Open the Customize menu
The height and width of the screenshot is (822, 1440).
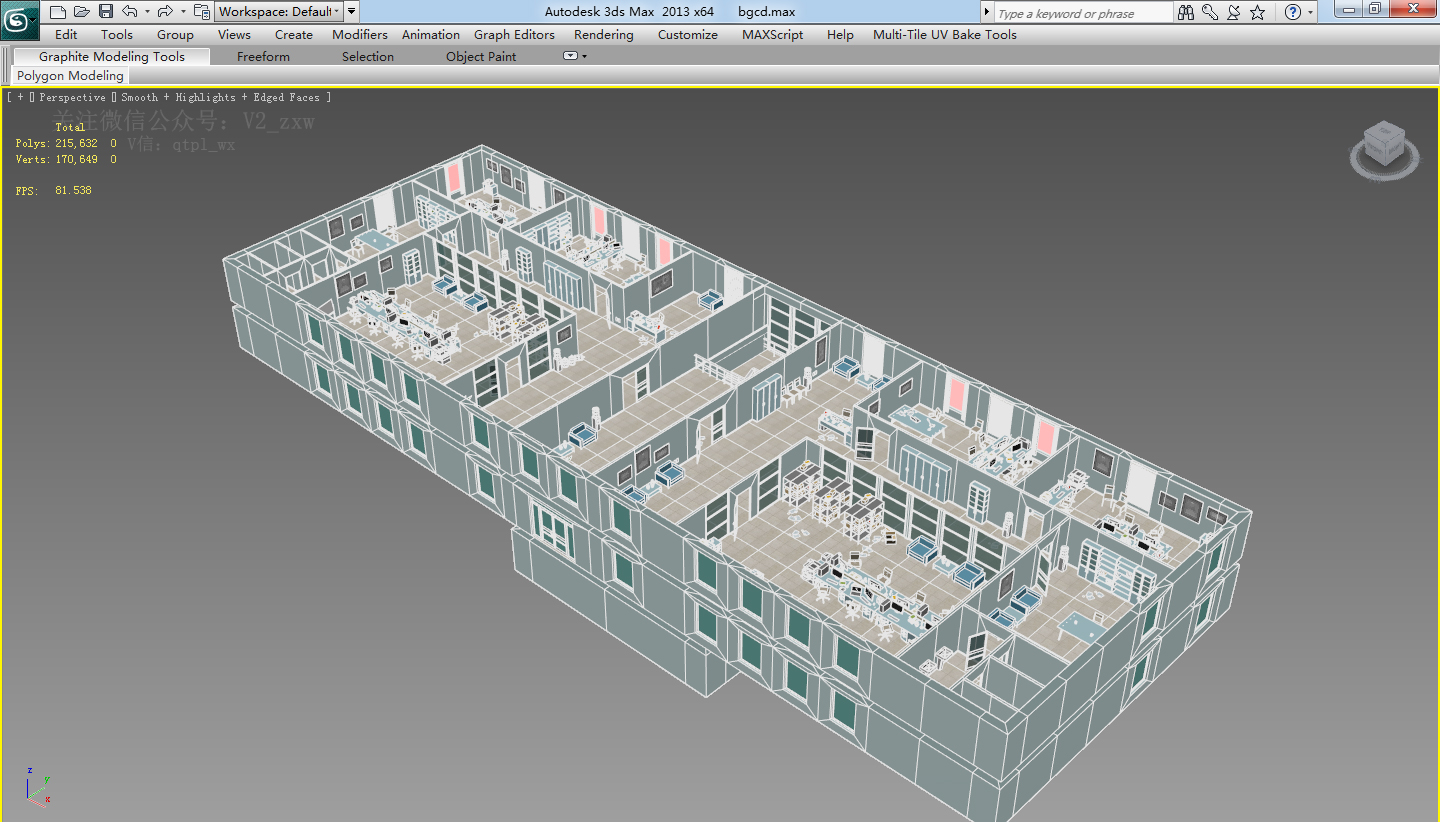(x=688, y=34)
